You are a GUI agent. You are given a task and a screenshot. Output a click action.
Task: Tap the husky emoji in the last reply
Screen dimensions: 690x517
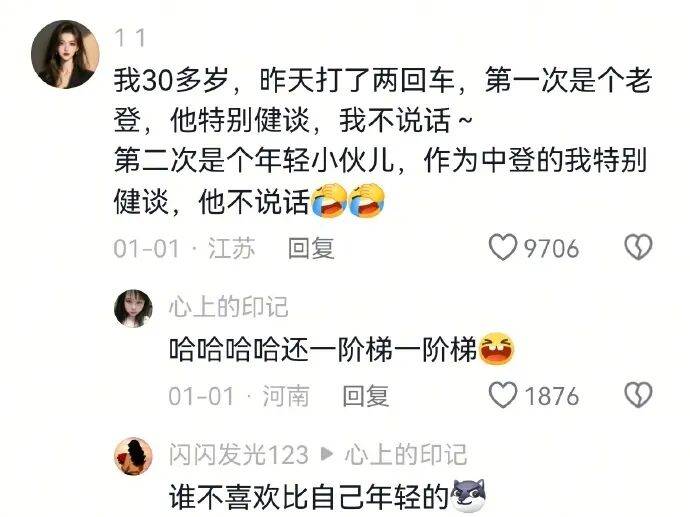point(469,495)
